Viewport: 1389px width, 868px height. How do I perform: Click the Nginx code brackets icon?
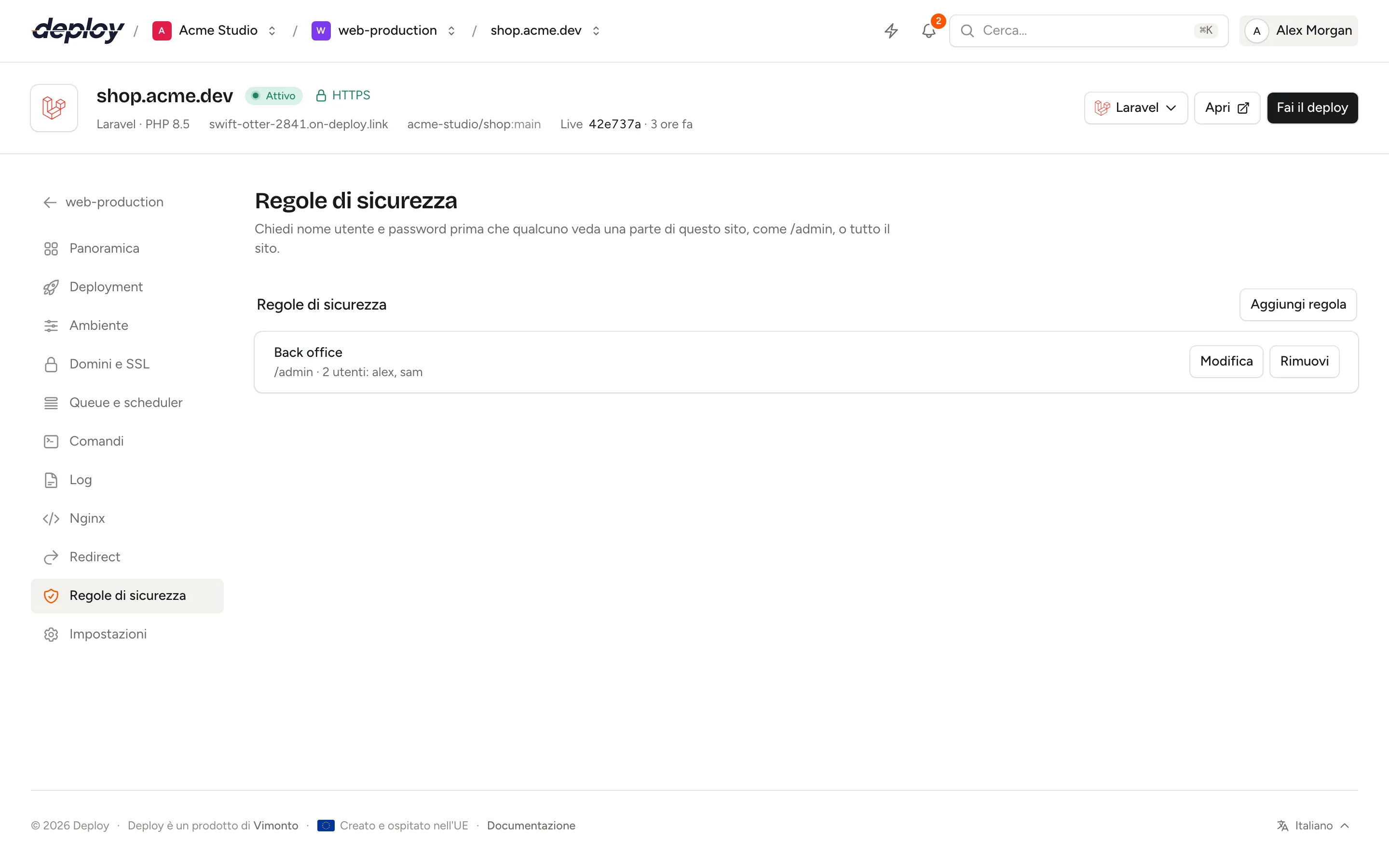(x=51, y=518)
